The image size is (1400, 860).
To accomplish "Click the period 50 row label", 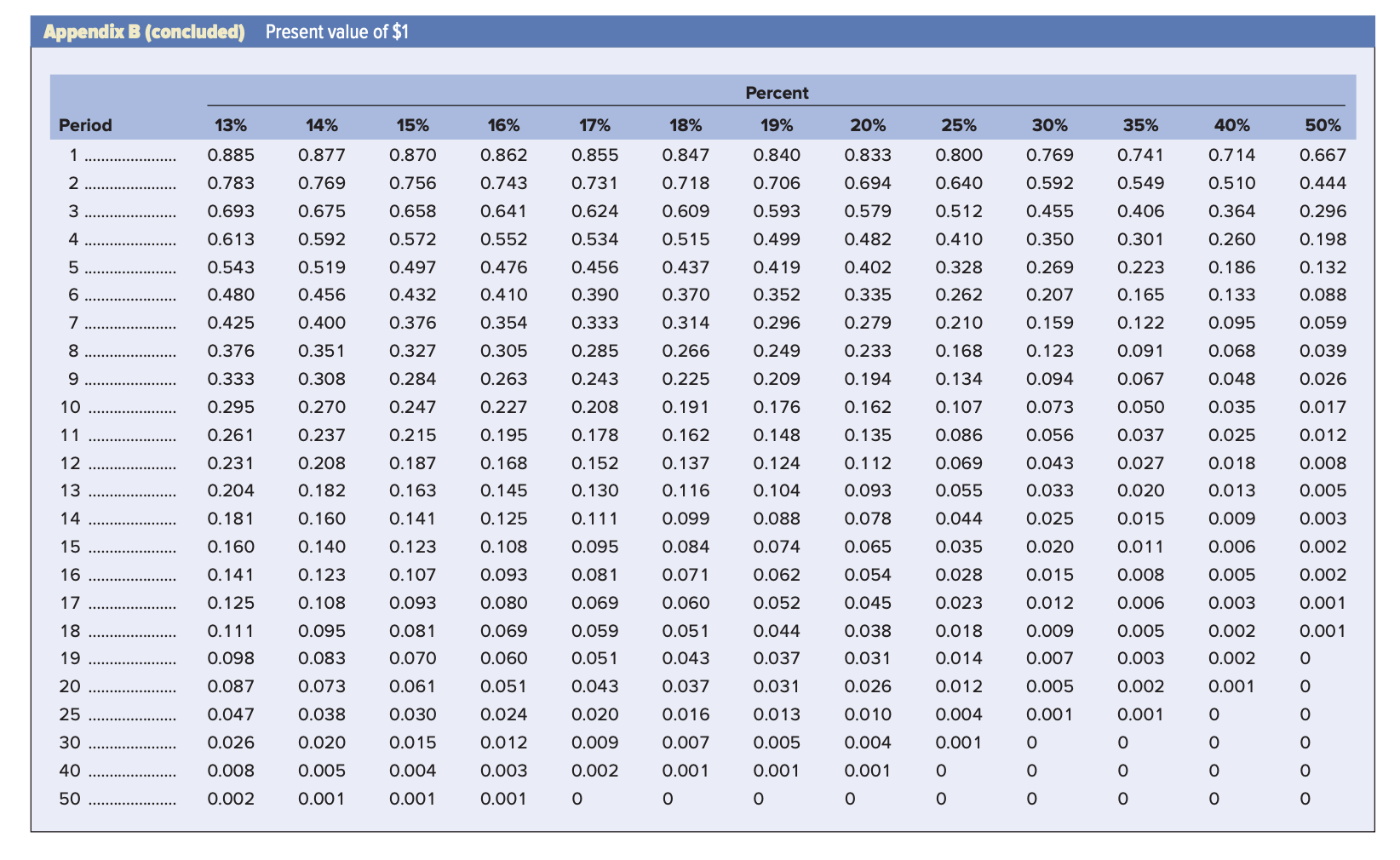I will (70, 799).
